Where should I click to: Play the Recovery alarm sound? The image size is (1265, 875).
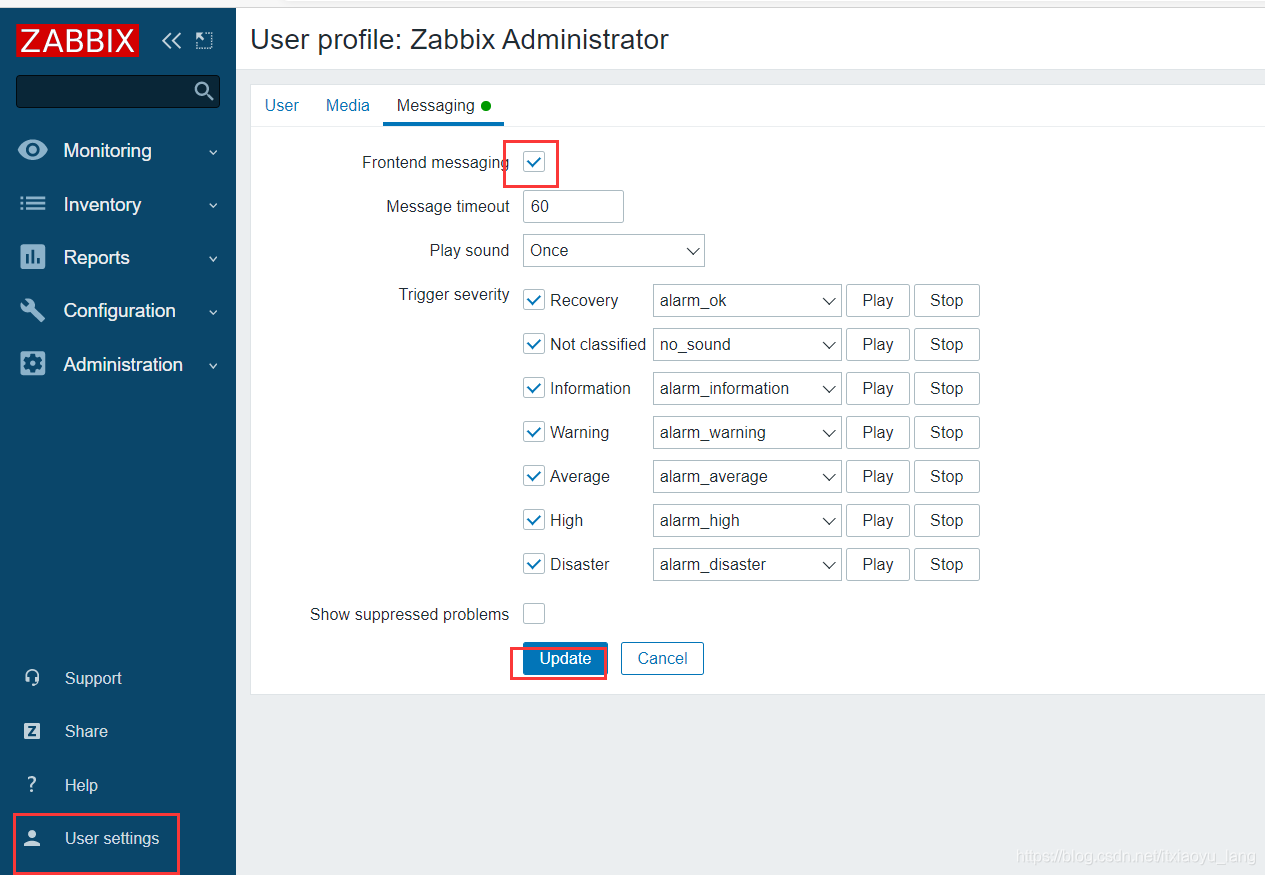(878, 300)
